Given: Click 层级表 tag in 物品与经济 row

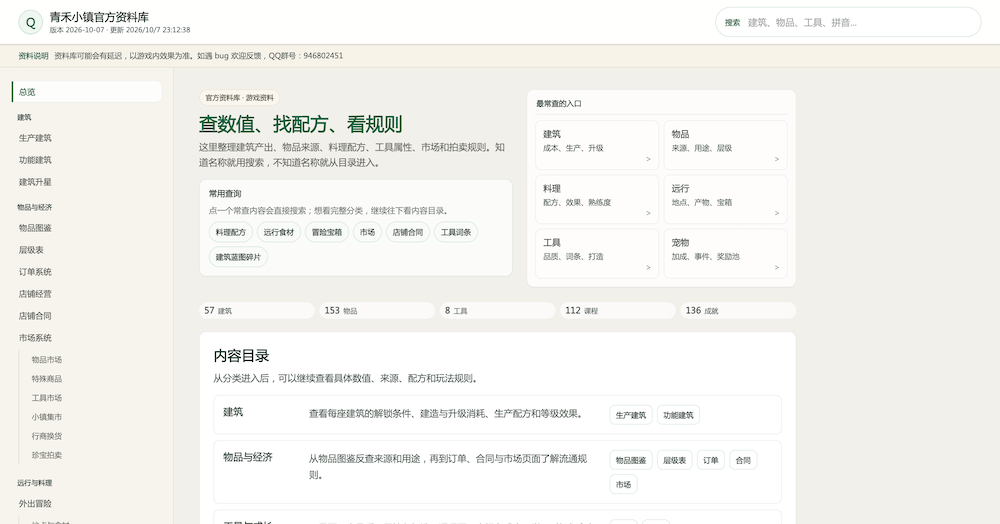Looking at the screenshot, I should pos(675,460).
